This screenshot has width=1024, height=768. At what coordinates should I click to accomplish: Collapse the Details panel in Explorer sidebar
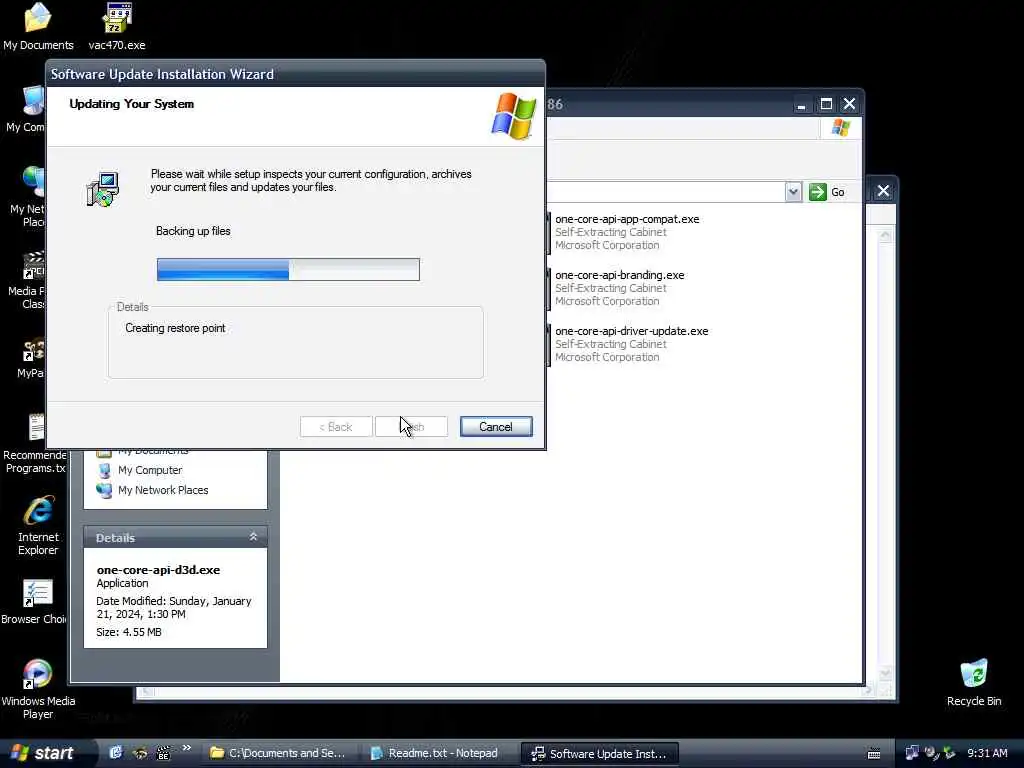[253, 537]
